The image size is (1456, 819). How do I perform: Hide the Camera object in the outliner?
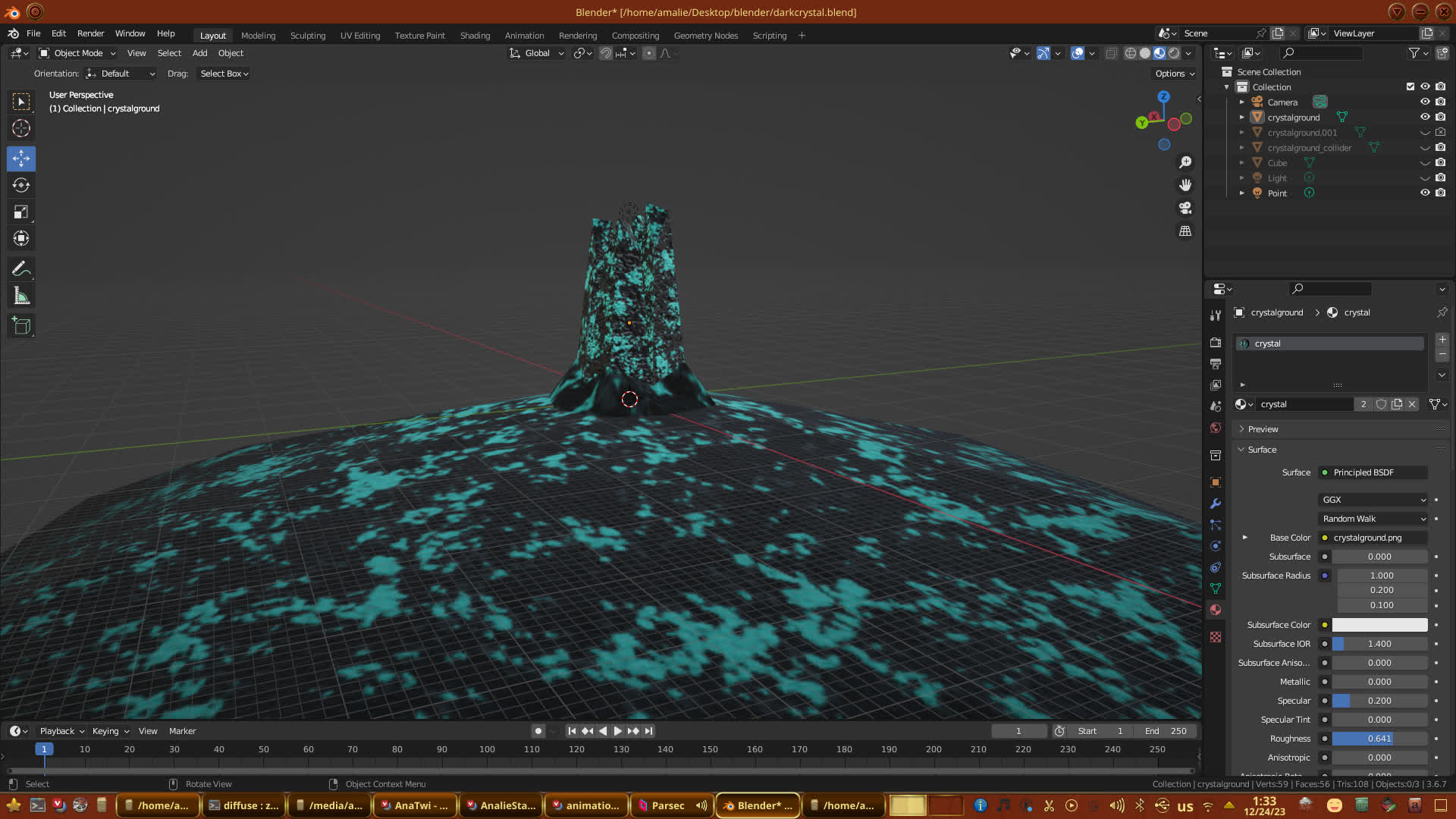[1425, 102]
